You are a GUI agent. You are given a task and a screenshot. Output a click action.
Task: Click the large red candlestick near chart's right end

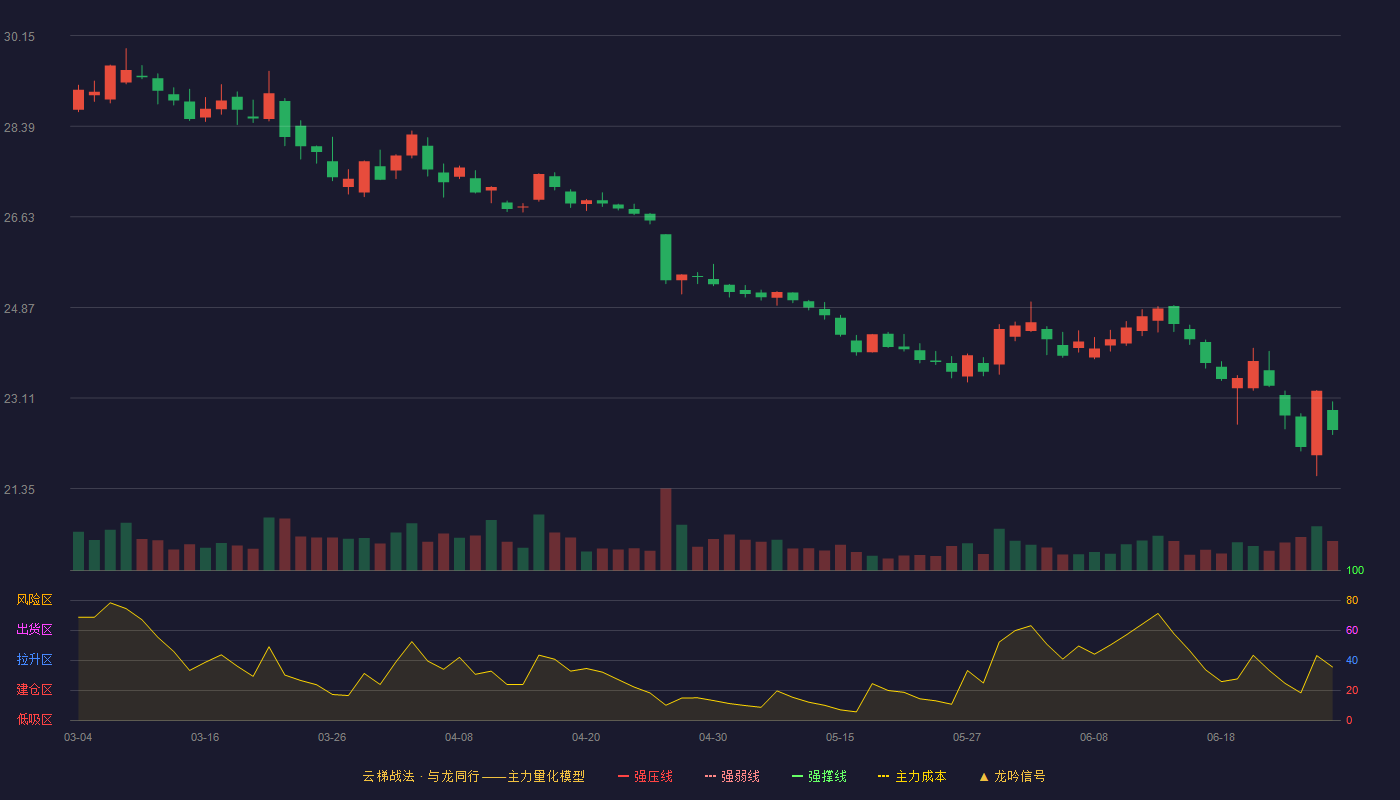[x=1317, y=423]
